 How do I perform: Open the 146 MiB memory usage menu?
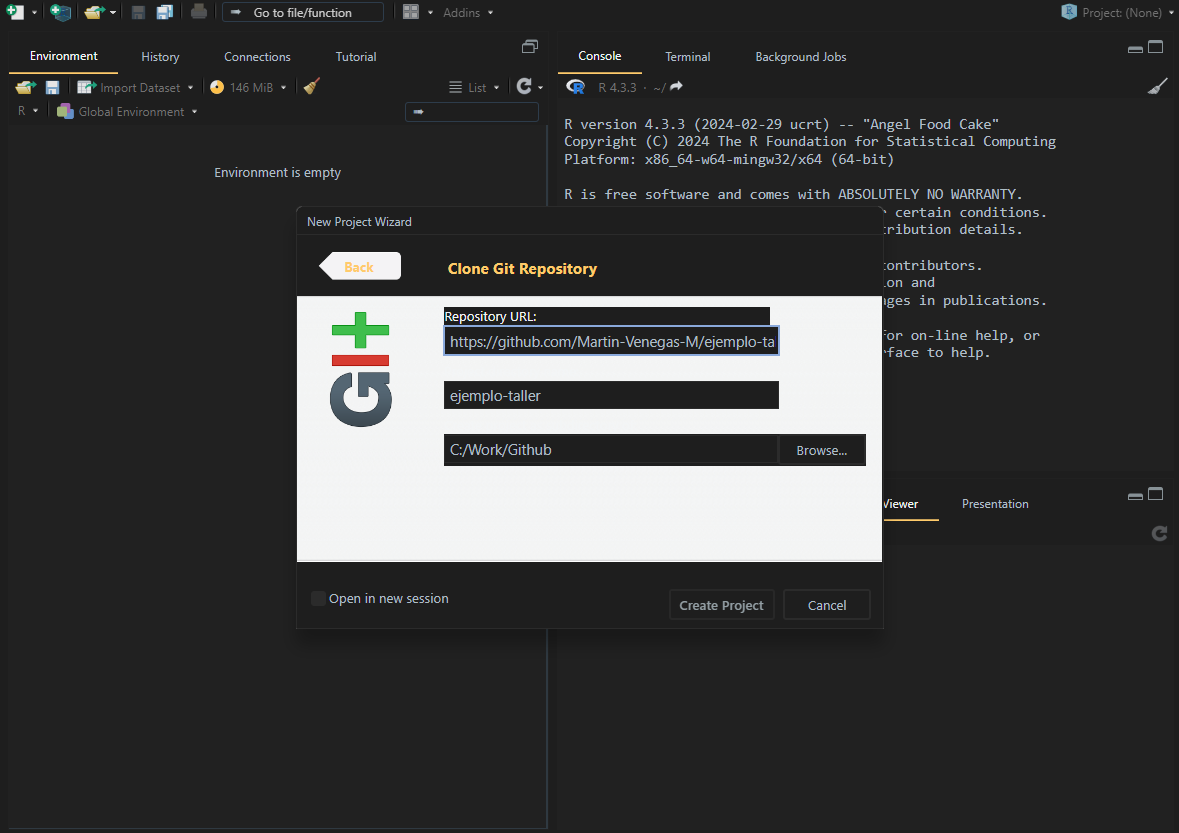[248, 87]
